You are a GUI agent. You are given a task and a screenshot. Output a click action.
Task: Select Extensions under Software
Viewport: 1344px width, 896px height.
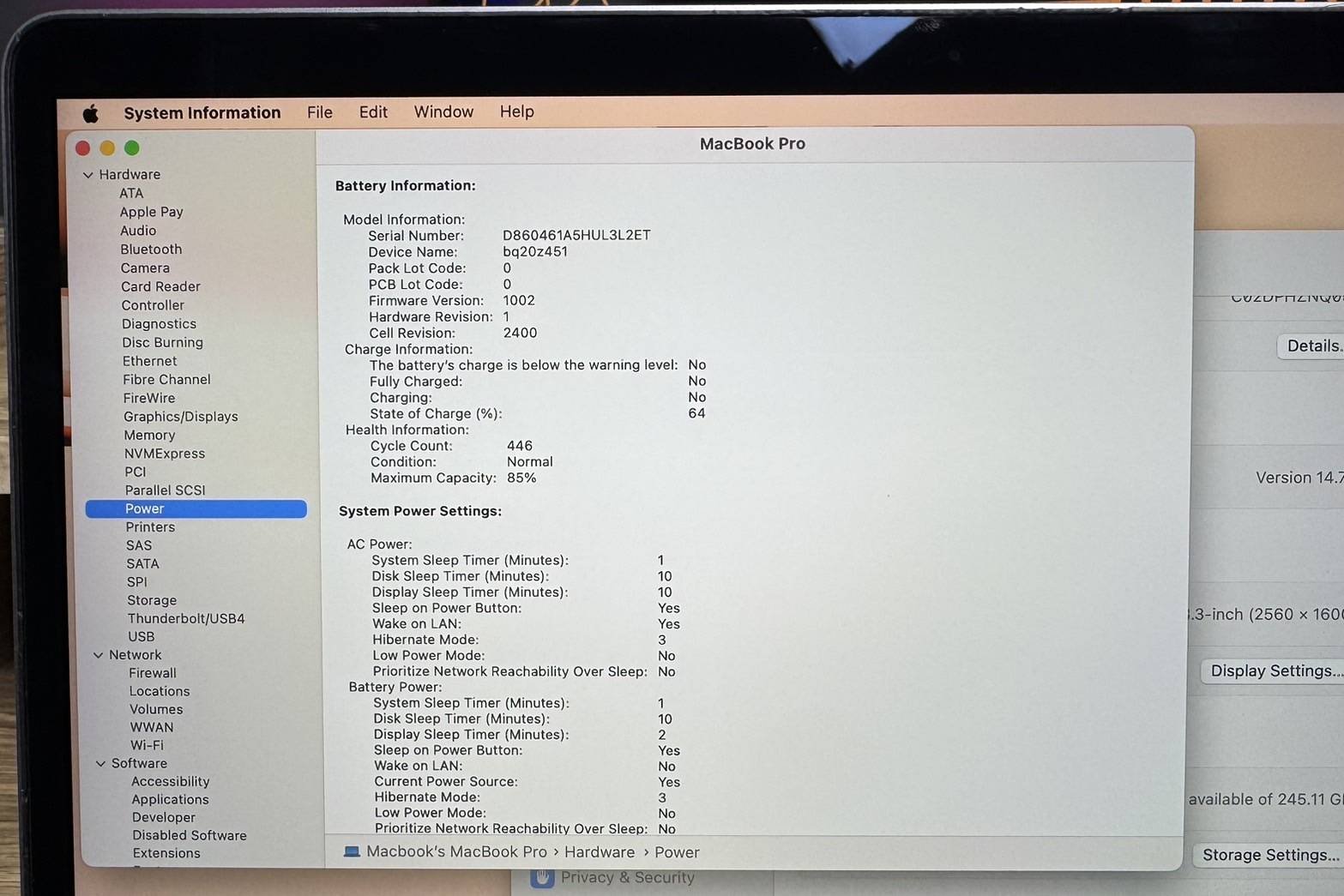166,853
